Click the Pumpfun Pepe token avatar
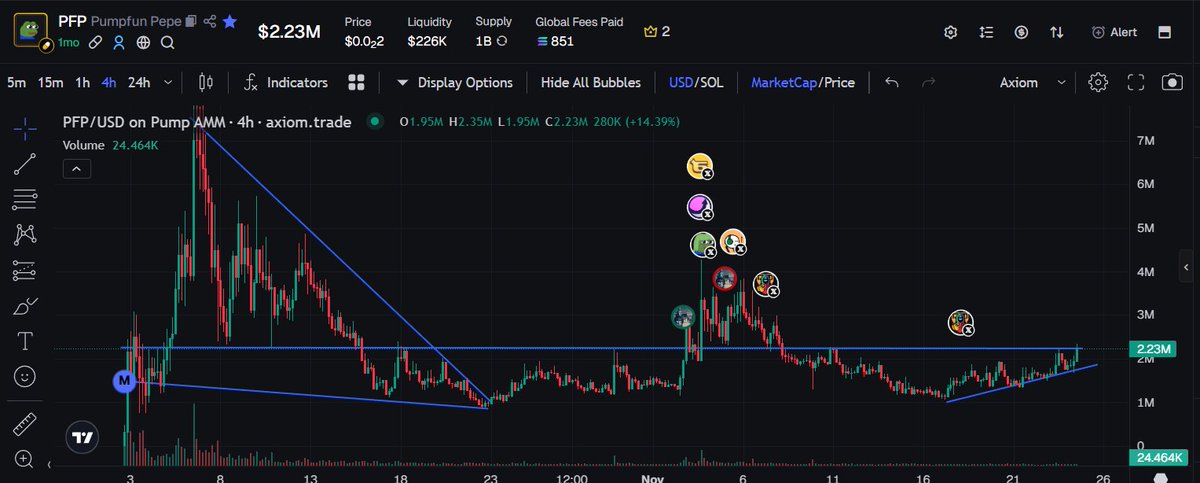 pos(30,30)
